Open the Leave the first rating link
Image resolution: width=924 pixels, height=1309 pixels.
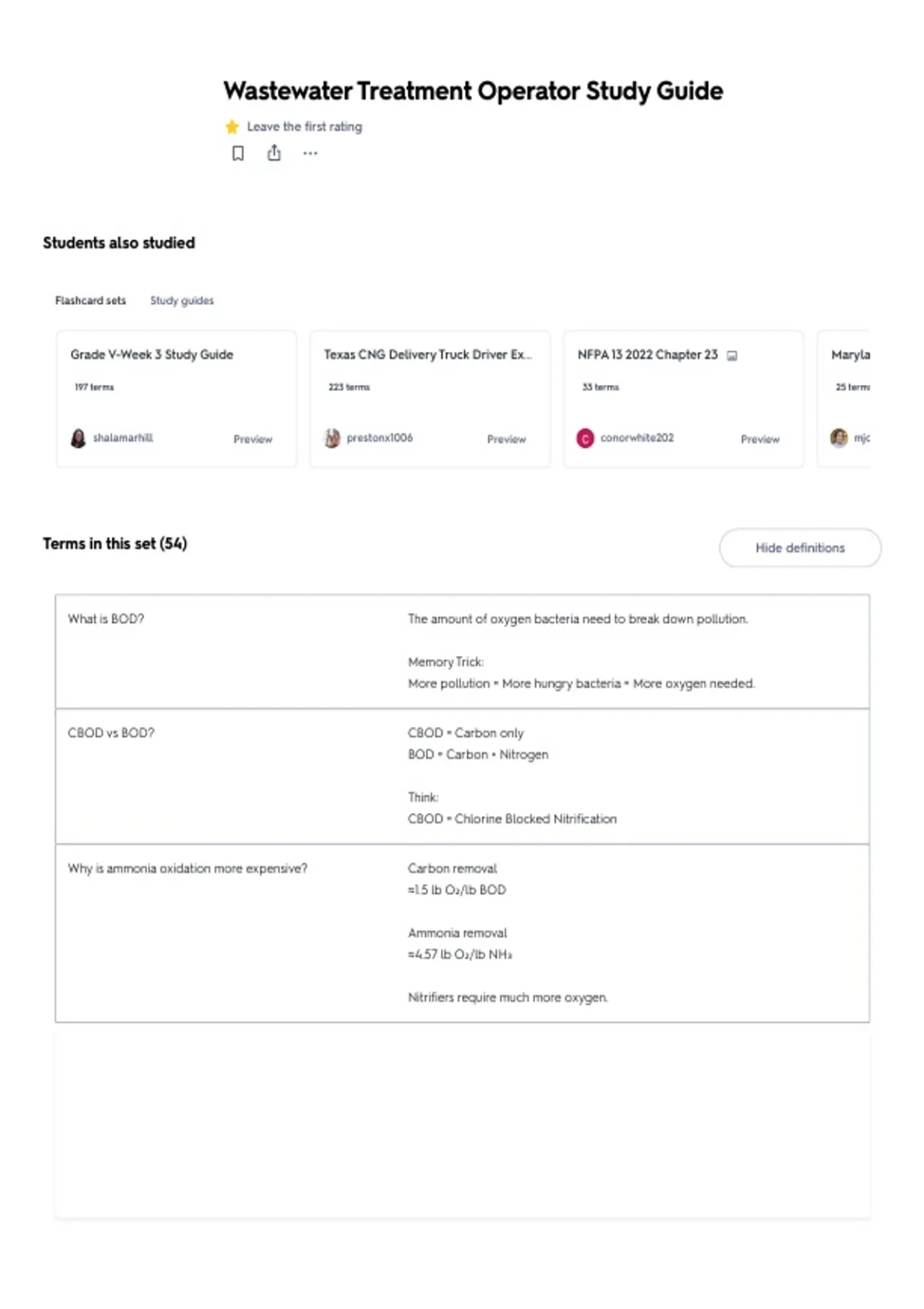tap(304, 126)
